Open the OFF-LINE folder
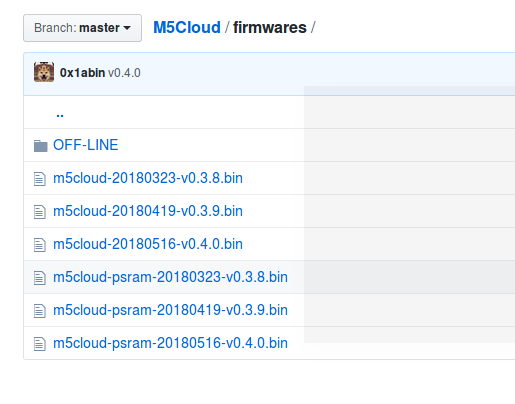Image resolution: width=515 pixels, height=404 pixels. click(86, 145)
